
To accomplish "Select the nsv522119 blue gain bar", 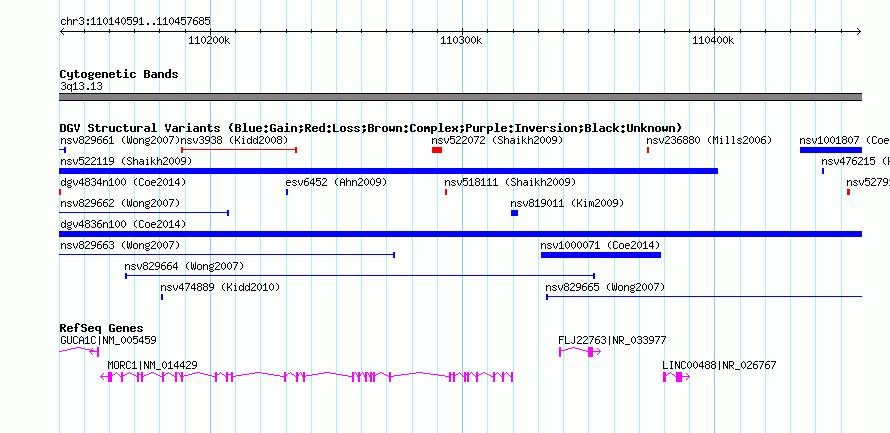I will click(x=389, y=171).
